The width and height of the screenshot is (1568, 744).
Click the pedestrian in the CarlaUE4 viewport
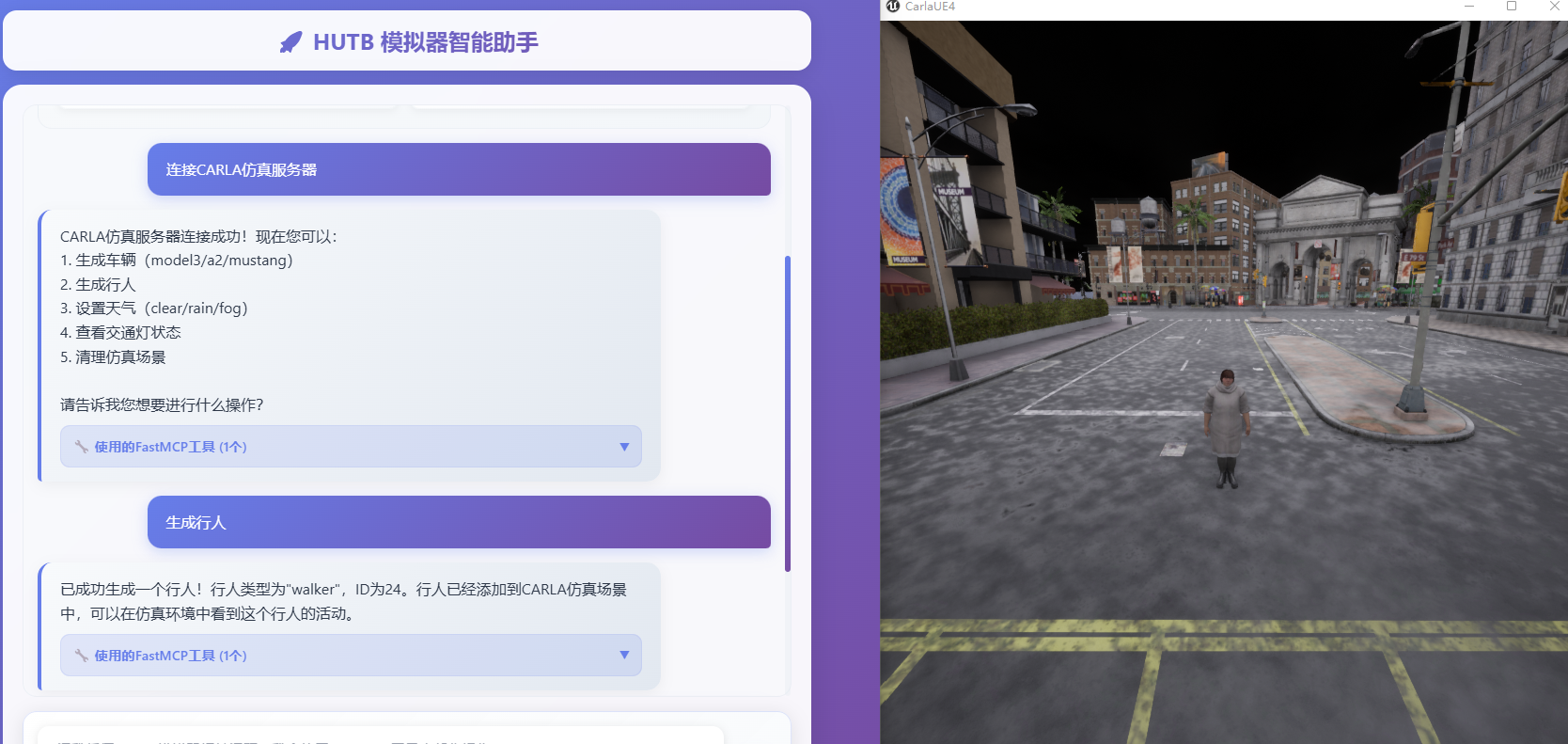coord(1228,428)
